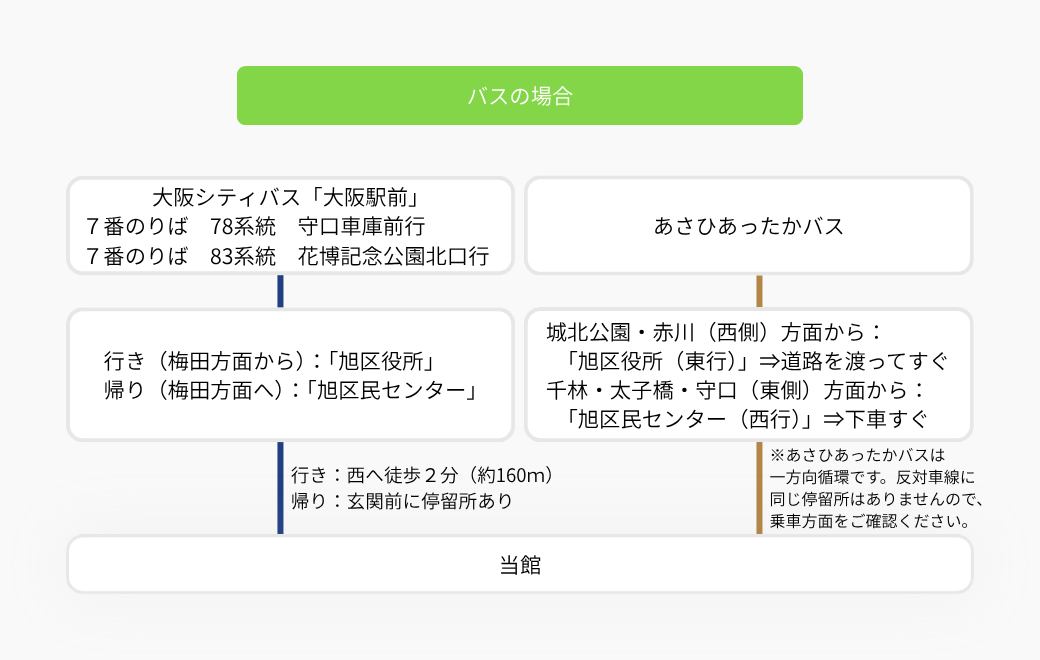
Task: Click the long blue line above 当館
Action: (x=281, y=488)
